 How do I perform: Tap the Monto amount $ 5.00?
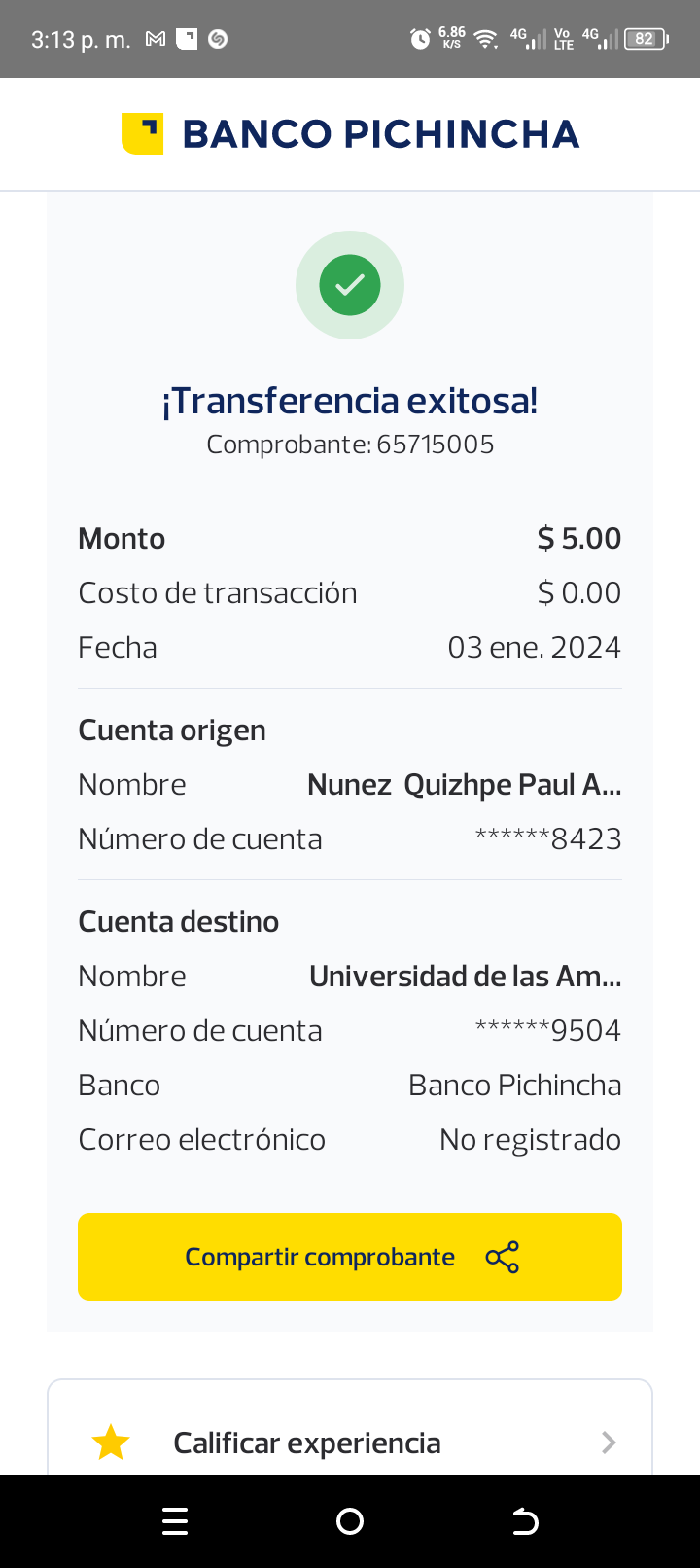[578, 539]
